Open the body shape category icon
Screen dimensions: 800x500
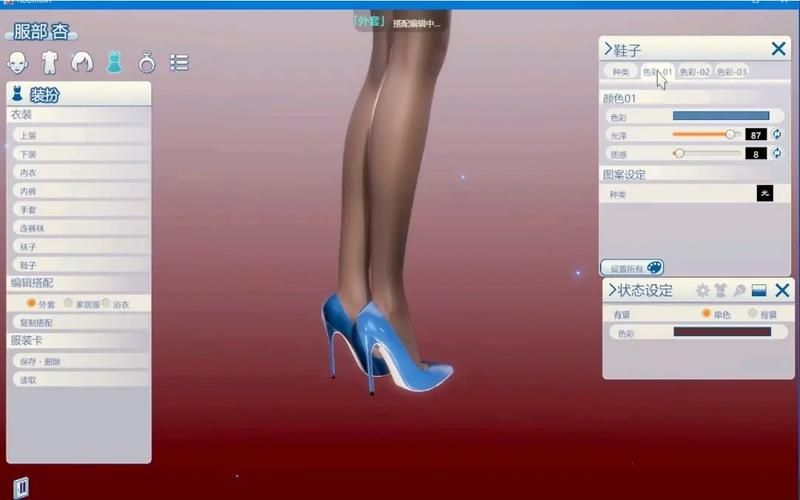pyautogui.click(x=49, y=63)
